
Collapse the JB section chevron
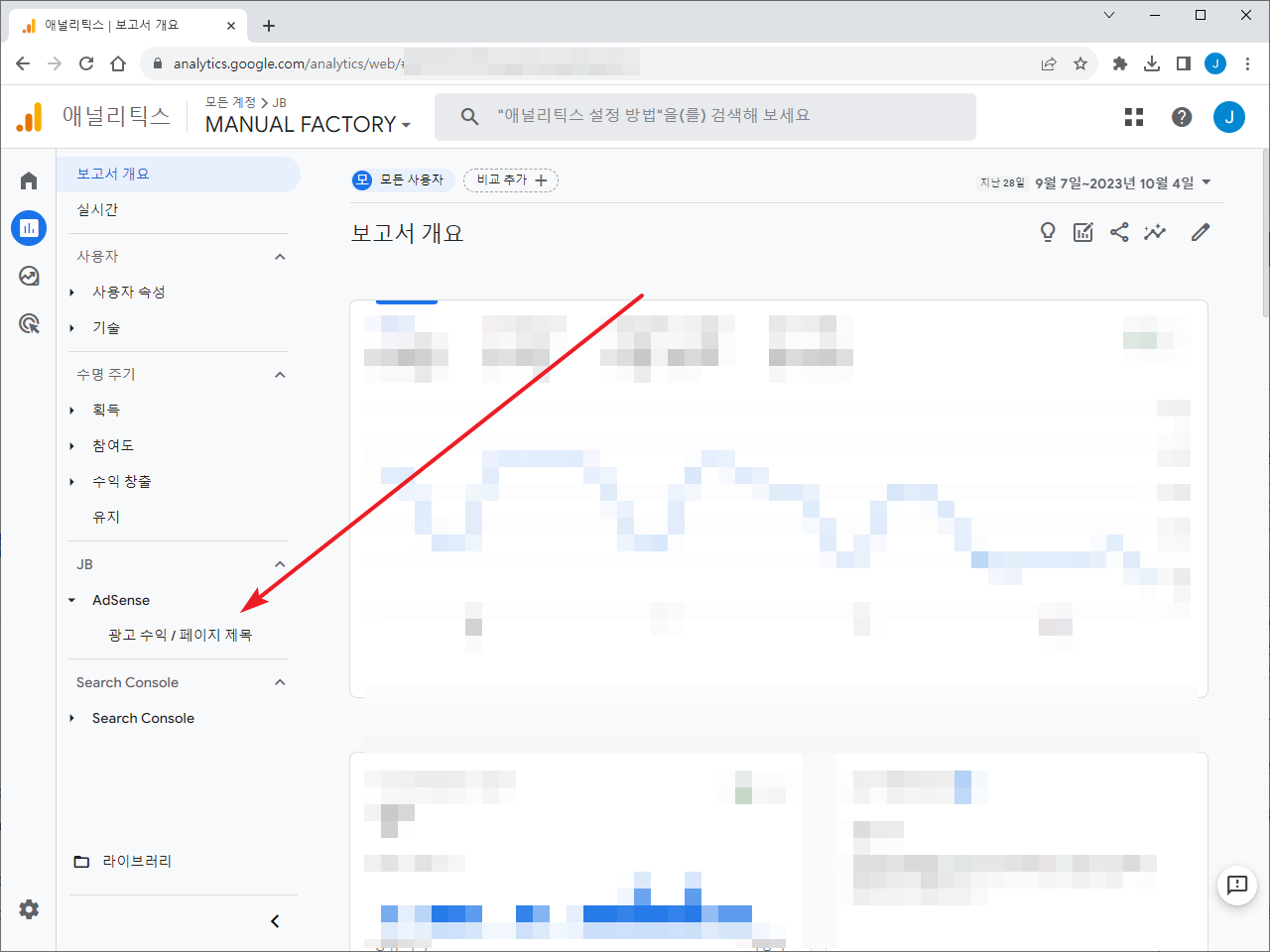(280, 564)
